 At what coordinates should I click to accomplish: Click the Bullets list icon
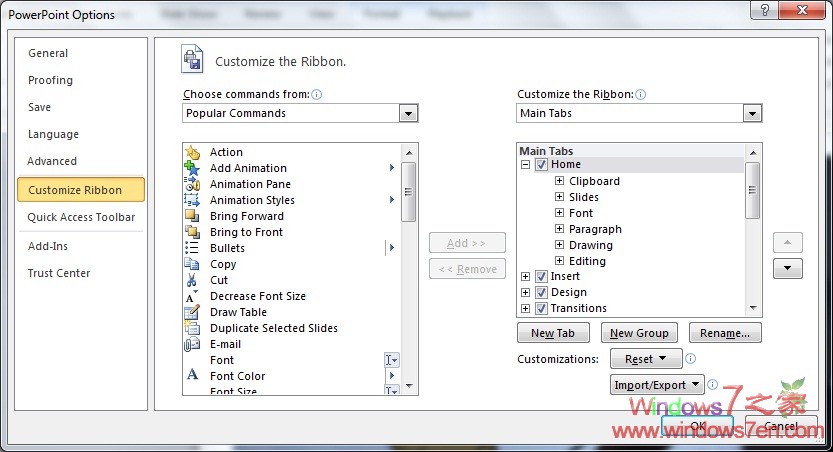[x=192, y=248]
